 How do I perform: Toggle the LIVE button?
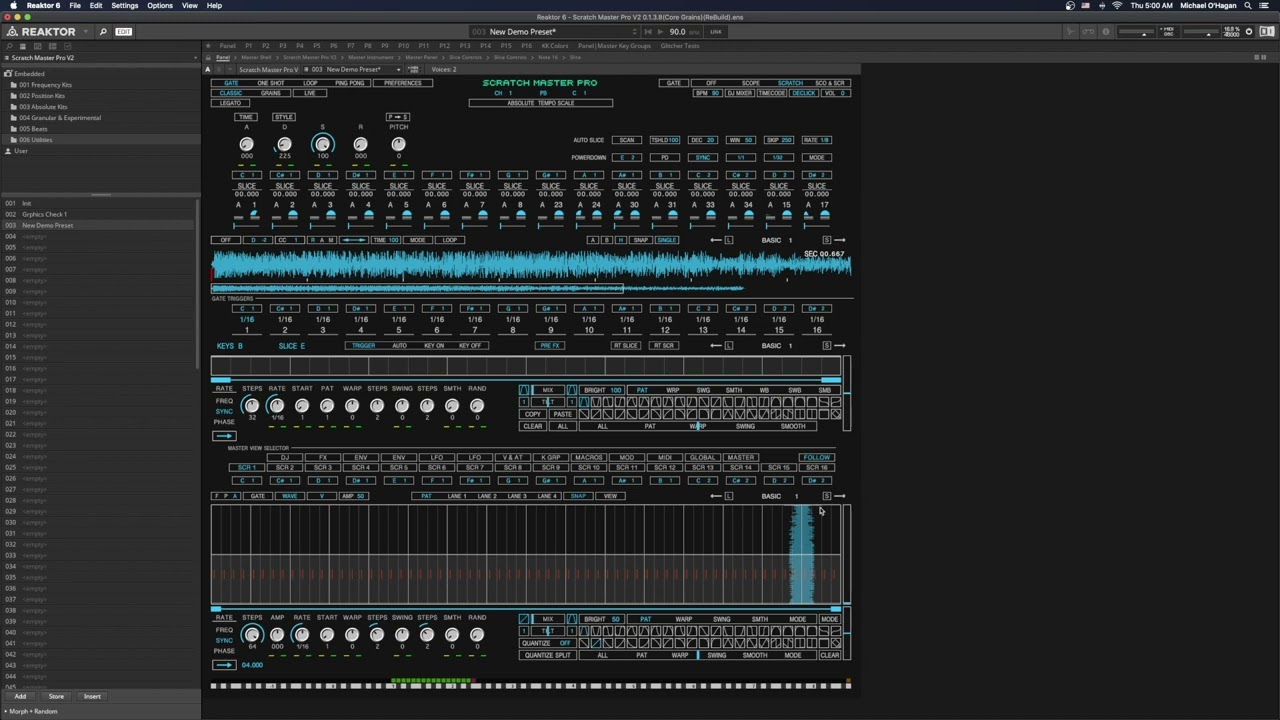(310, 93)
